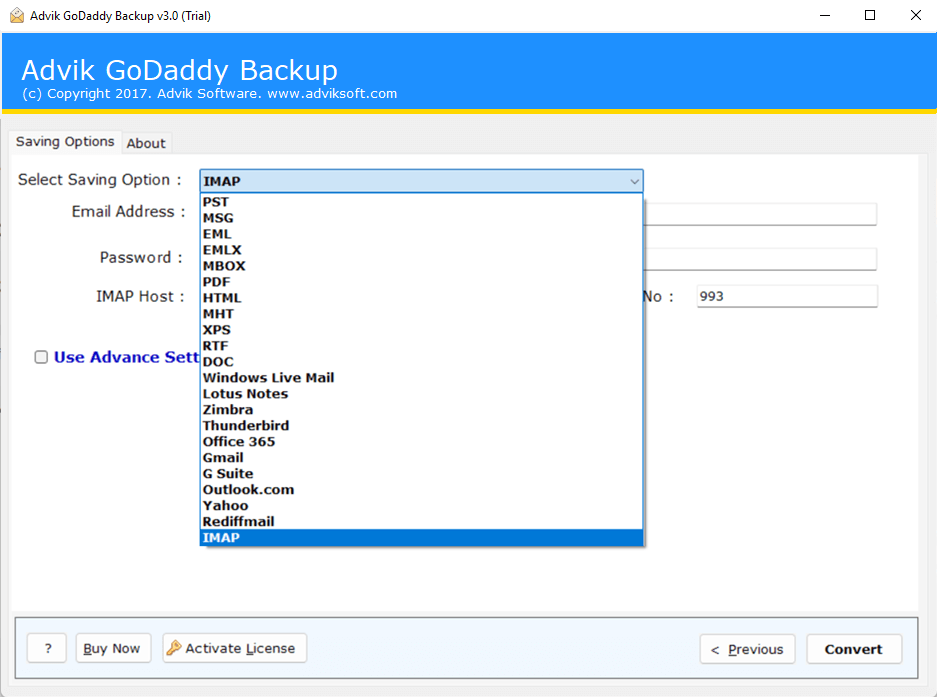Choose Thunderbird from the list

click(x=421, y=426)
